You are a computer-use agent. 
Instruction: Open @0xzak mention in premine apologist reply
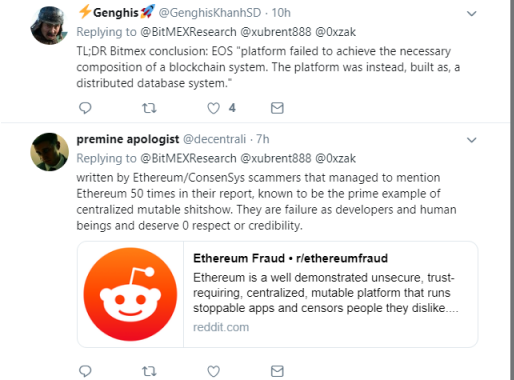click(x=335, y=158)
